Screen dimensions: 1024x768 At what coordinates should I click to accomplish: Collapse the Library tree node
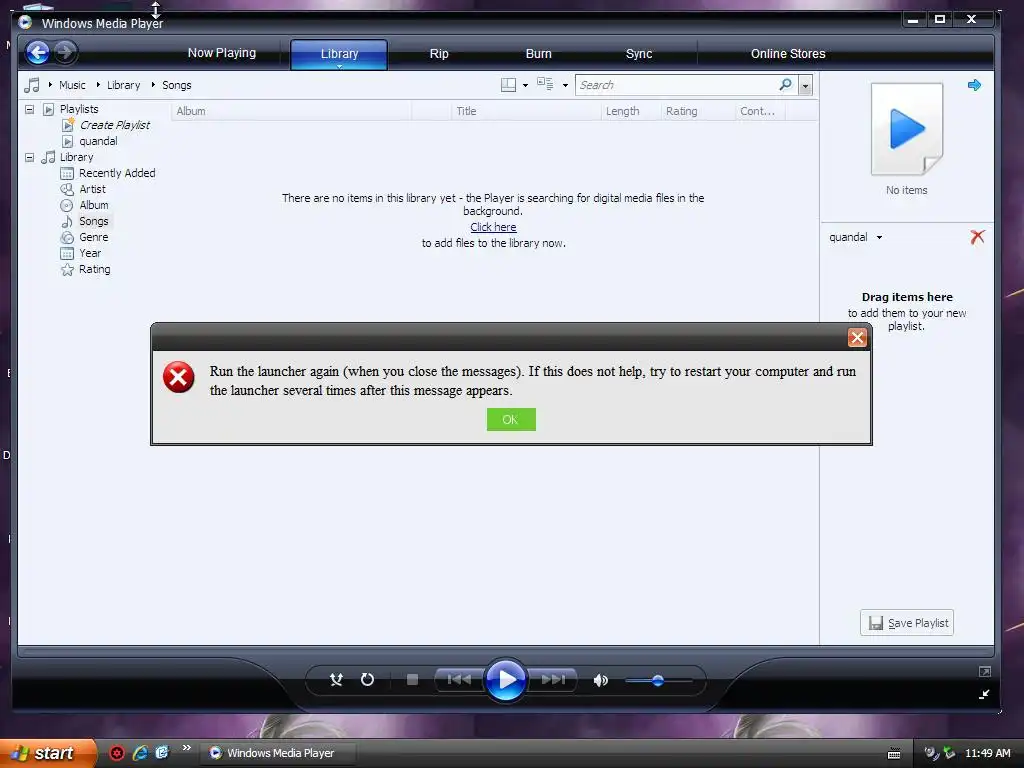coord(29,157)
